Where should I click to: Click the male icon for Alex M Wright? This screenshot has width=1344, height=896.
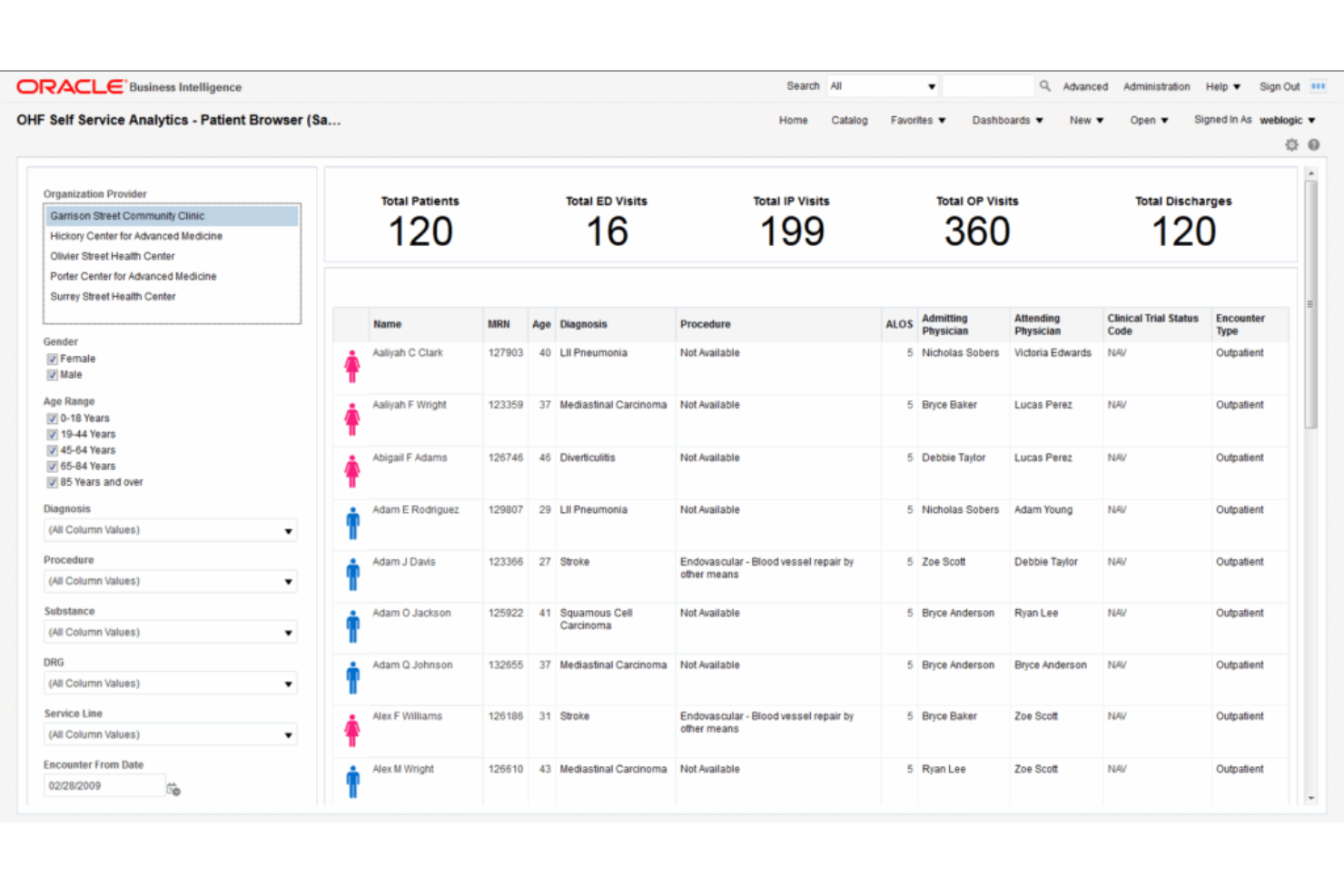[352, 782]
